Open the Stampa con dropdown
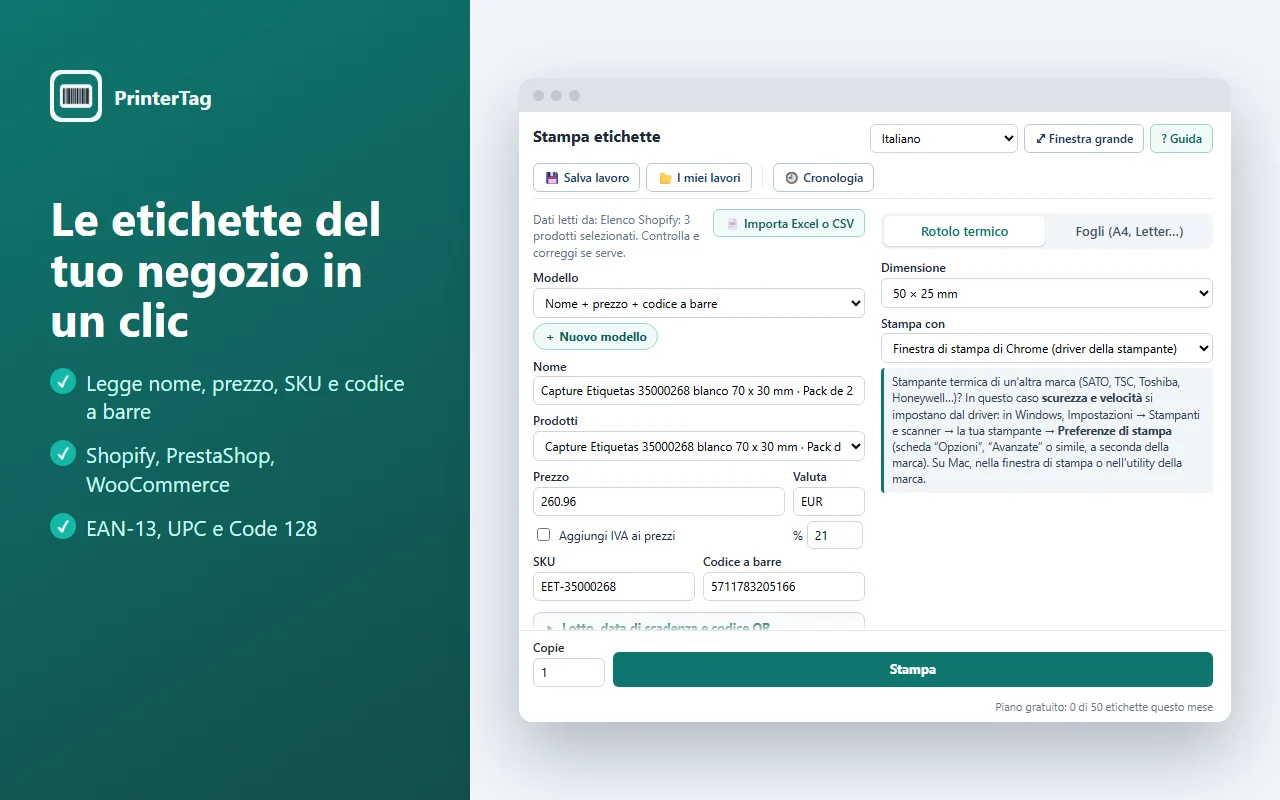Image resolution: width=1280 pixels, height=800 pixels. [x=1047, y=348]
